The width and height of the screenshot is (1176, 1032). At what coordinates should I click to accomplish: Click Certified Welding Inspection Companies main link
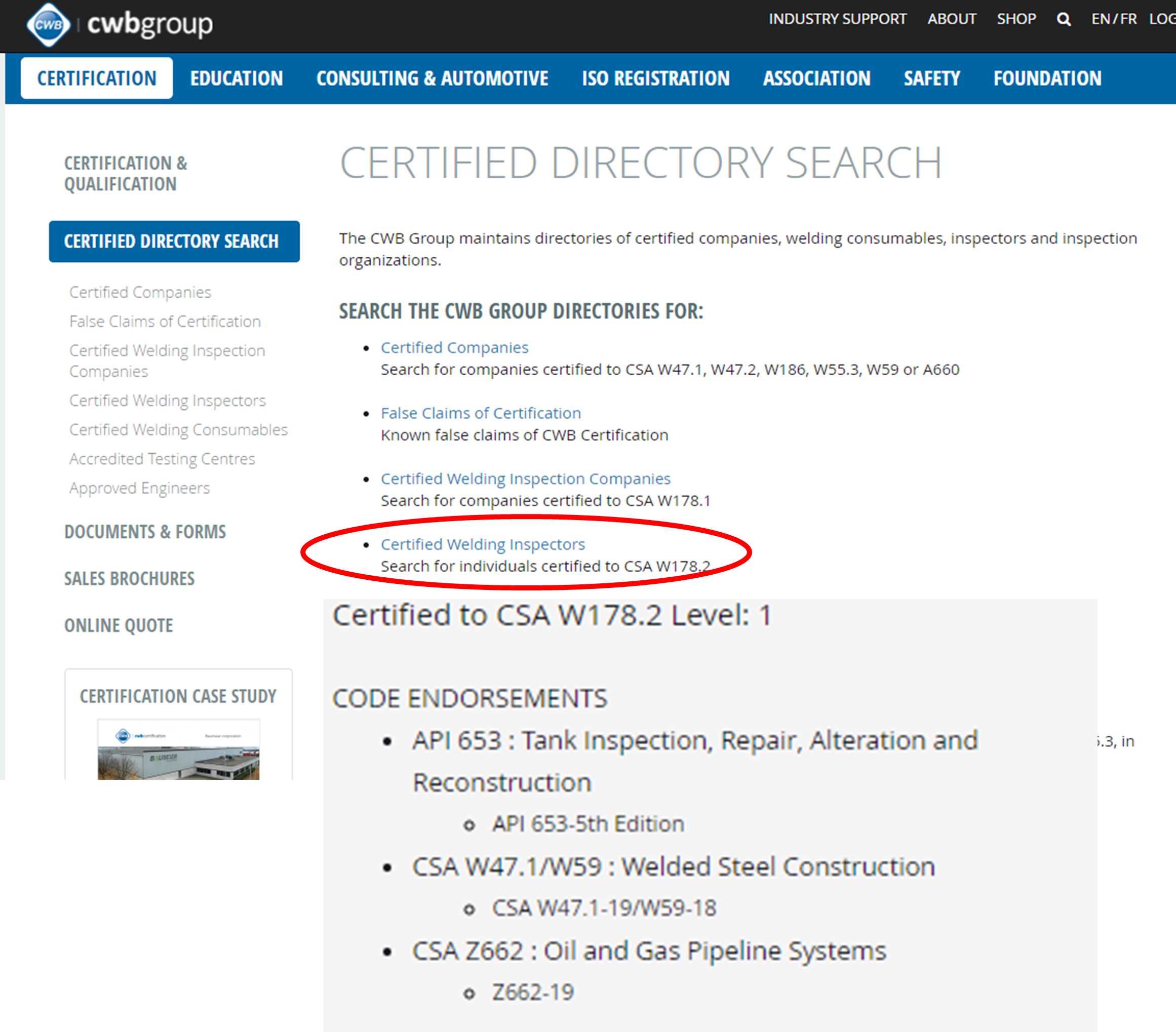526,479
